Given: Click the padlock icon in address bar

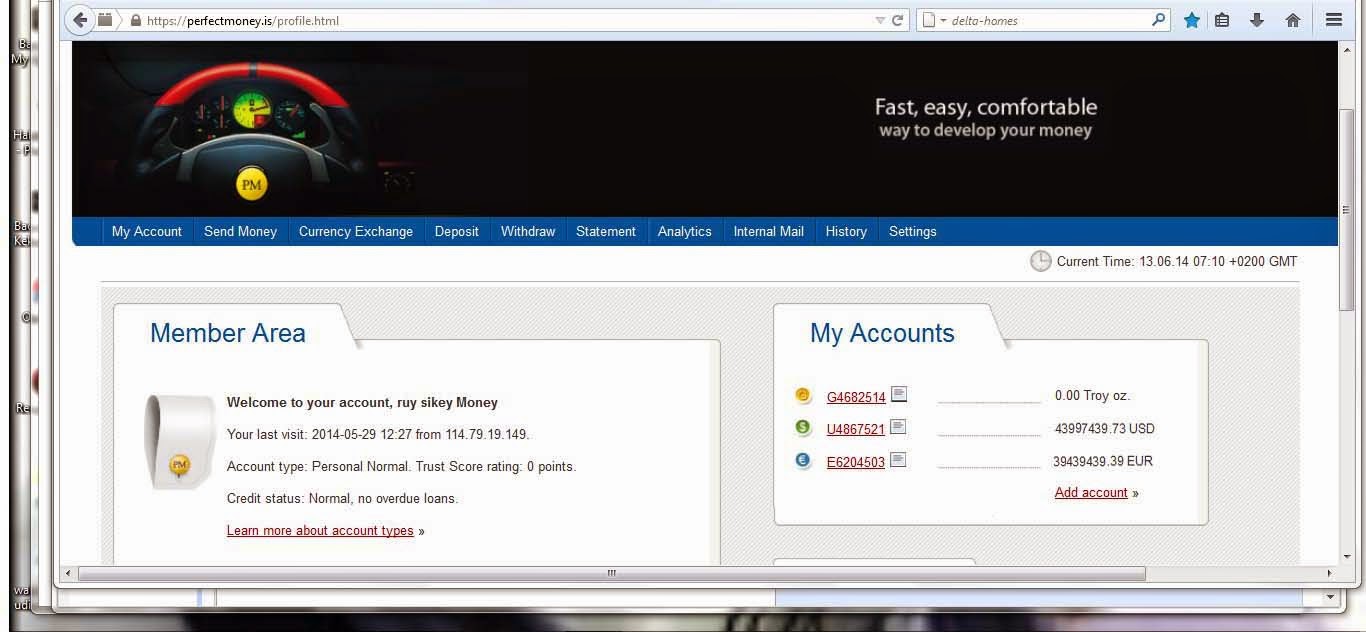Looking at the screenshot, I should [136, 20].
